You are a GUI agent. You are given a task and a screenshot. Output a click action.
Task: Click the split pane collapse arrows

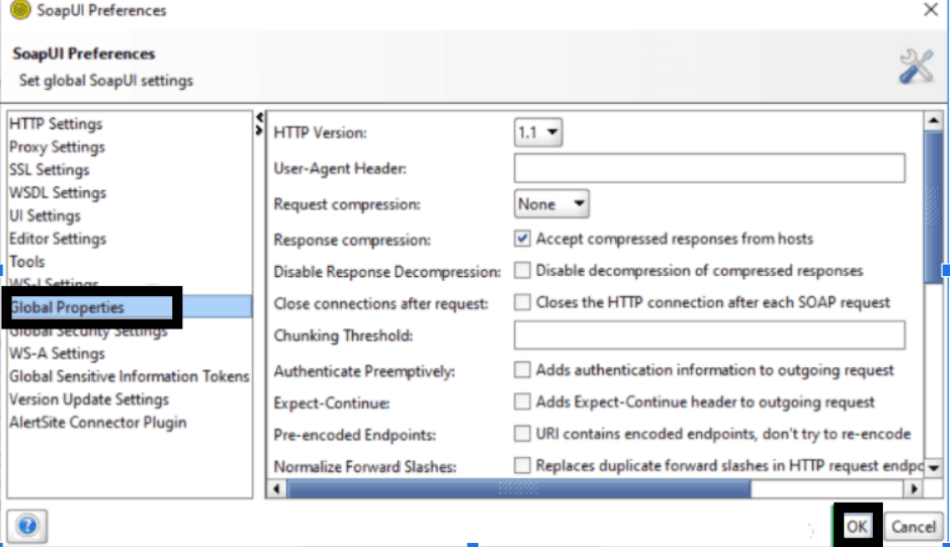tap(260, 123)
